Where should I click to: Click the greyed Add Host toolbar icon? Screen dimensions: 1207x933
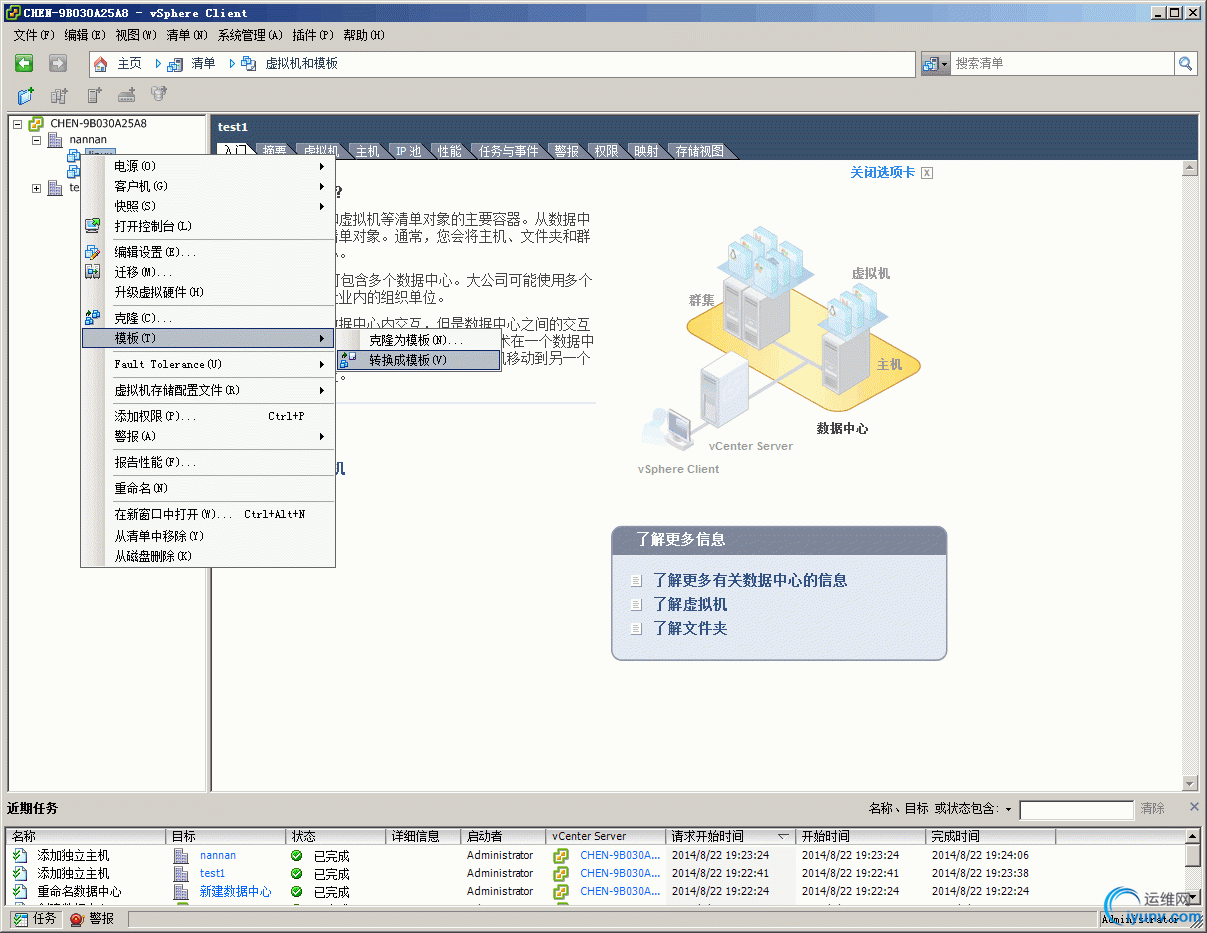coord(126,96)
